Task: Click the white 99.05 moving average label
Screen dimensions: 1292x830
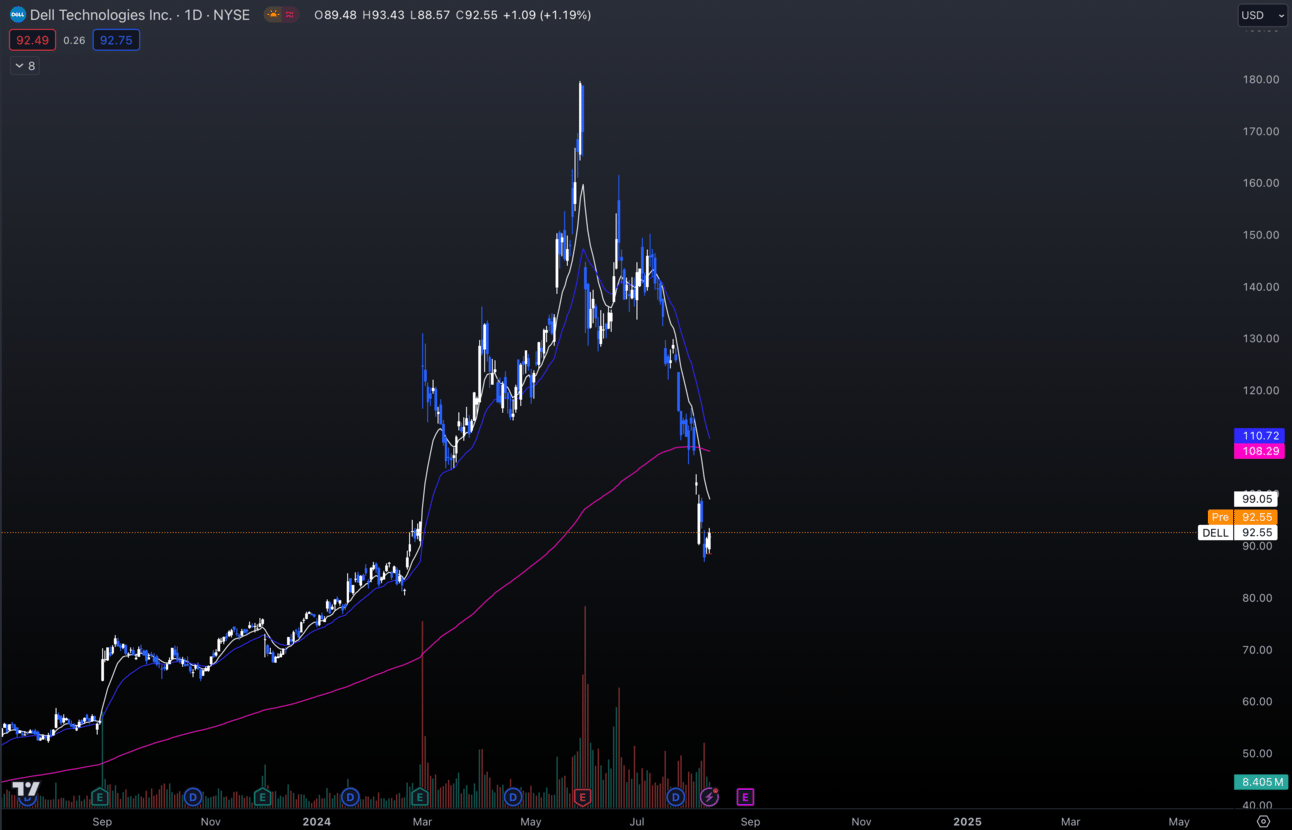Action: 1257,499
